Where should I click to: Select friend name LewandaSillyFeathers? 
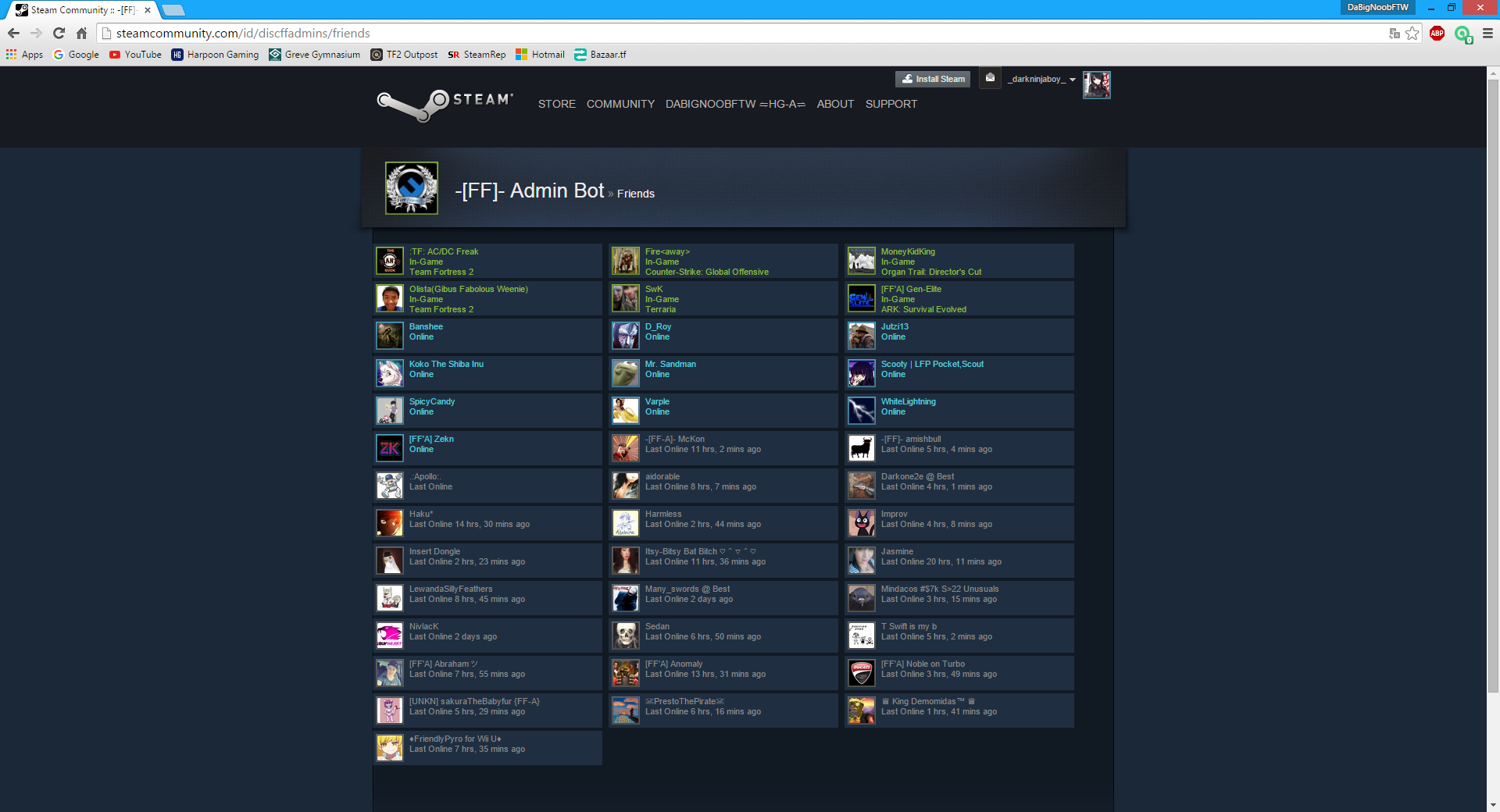click(x=451, y=589)
